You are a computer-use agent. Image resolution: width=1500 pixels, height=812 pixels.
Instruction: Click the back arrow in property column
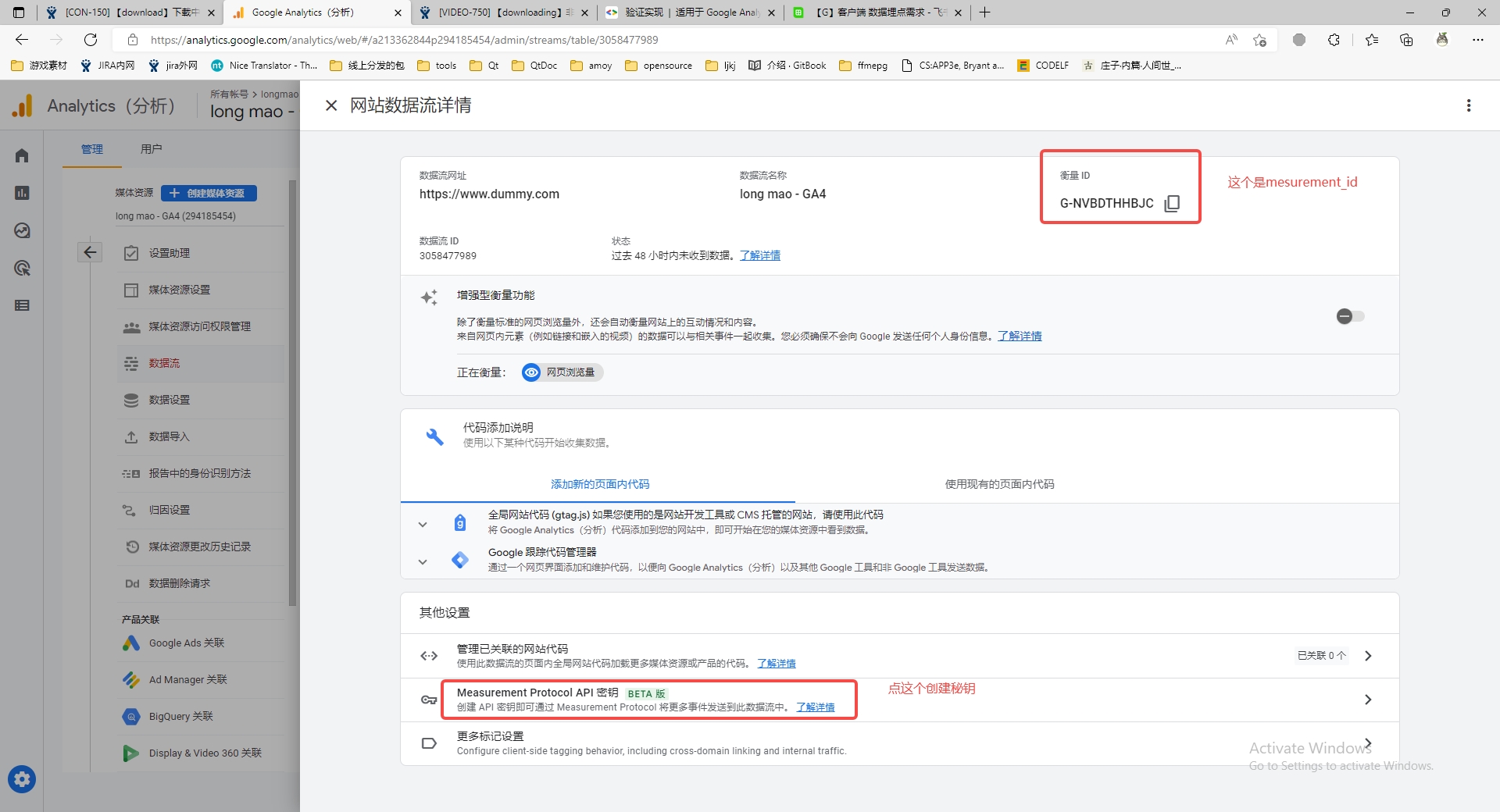tap(91, 252)
